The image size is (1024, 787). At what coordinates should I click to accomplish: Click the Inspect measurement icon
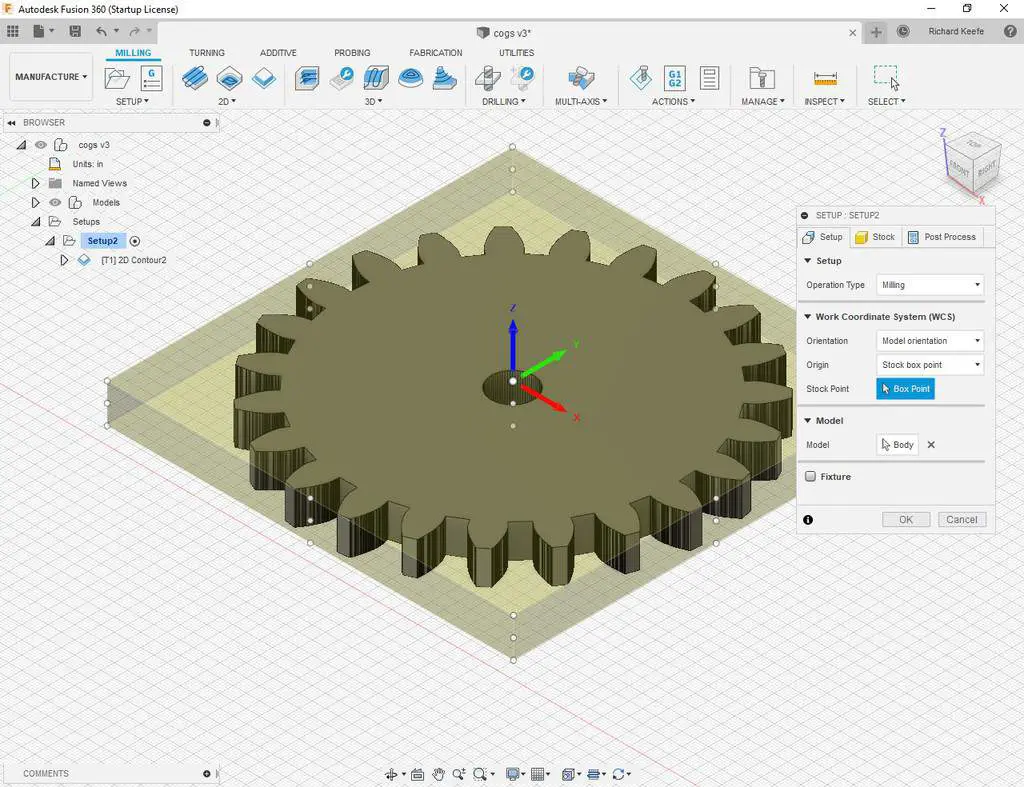point(825,77)
